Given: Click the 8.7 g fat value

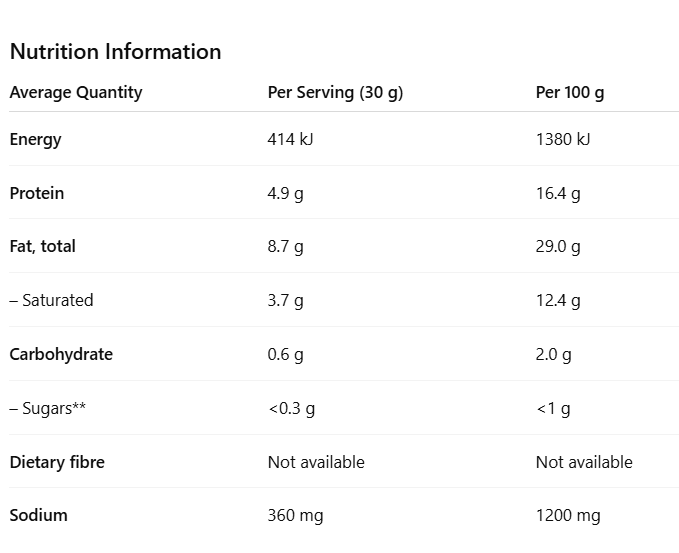Looking at the screenshot, I should pyautogui.click(x=286, y=247).
